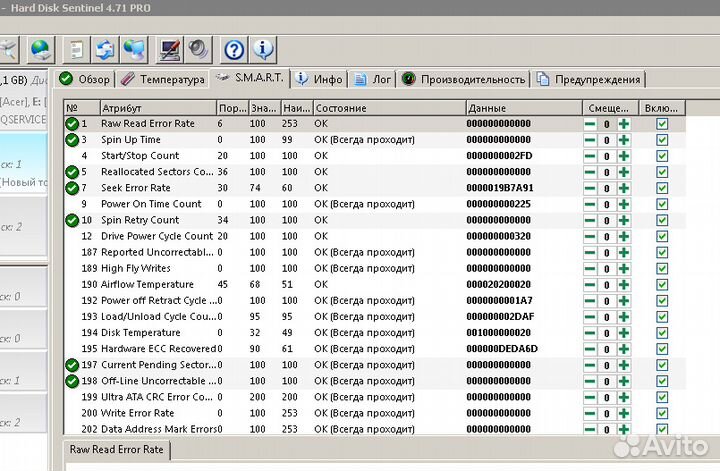Screen dimensions: 720x471
Task: Click the Состояние column header
Action: (387, 107)
